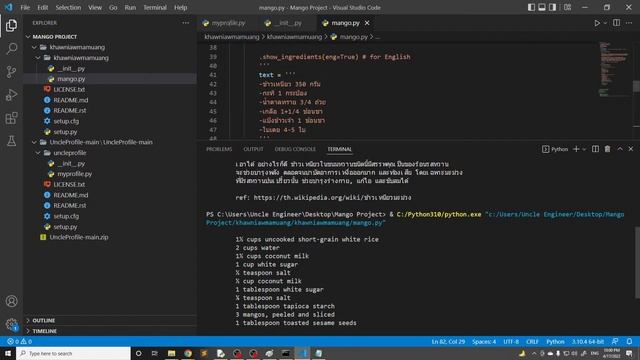Close the terminal panel
This screenshot has width=640, height=360.
pyautogui.click(x=631, y=149)
